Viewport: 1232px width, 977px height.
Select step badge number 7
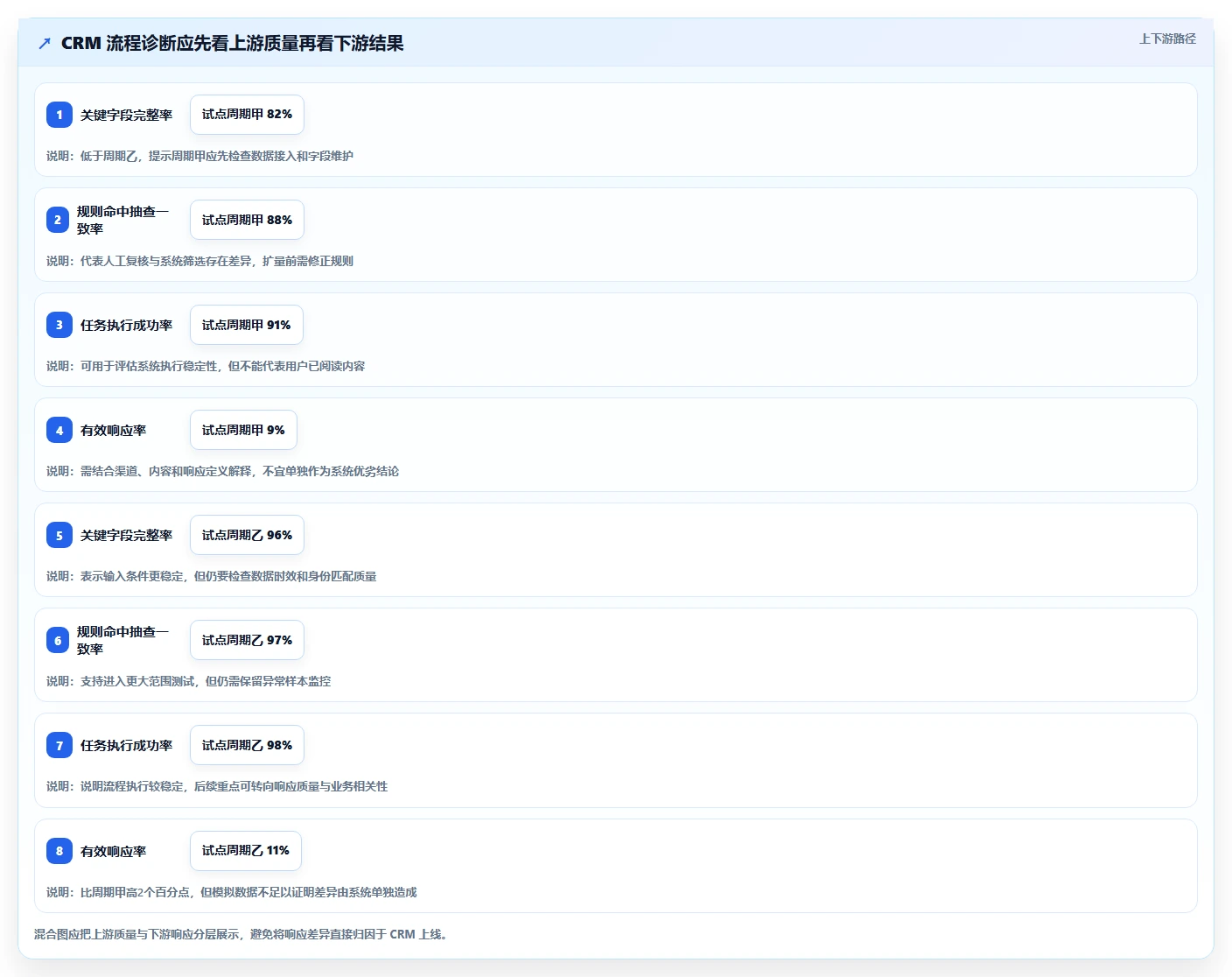(59, 745)
